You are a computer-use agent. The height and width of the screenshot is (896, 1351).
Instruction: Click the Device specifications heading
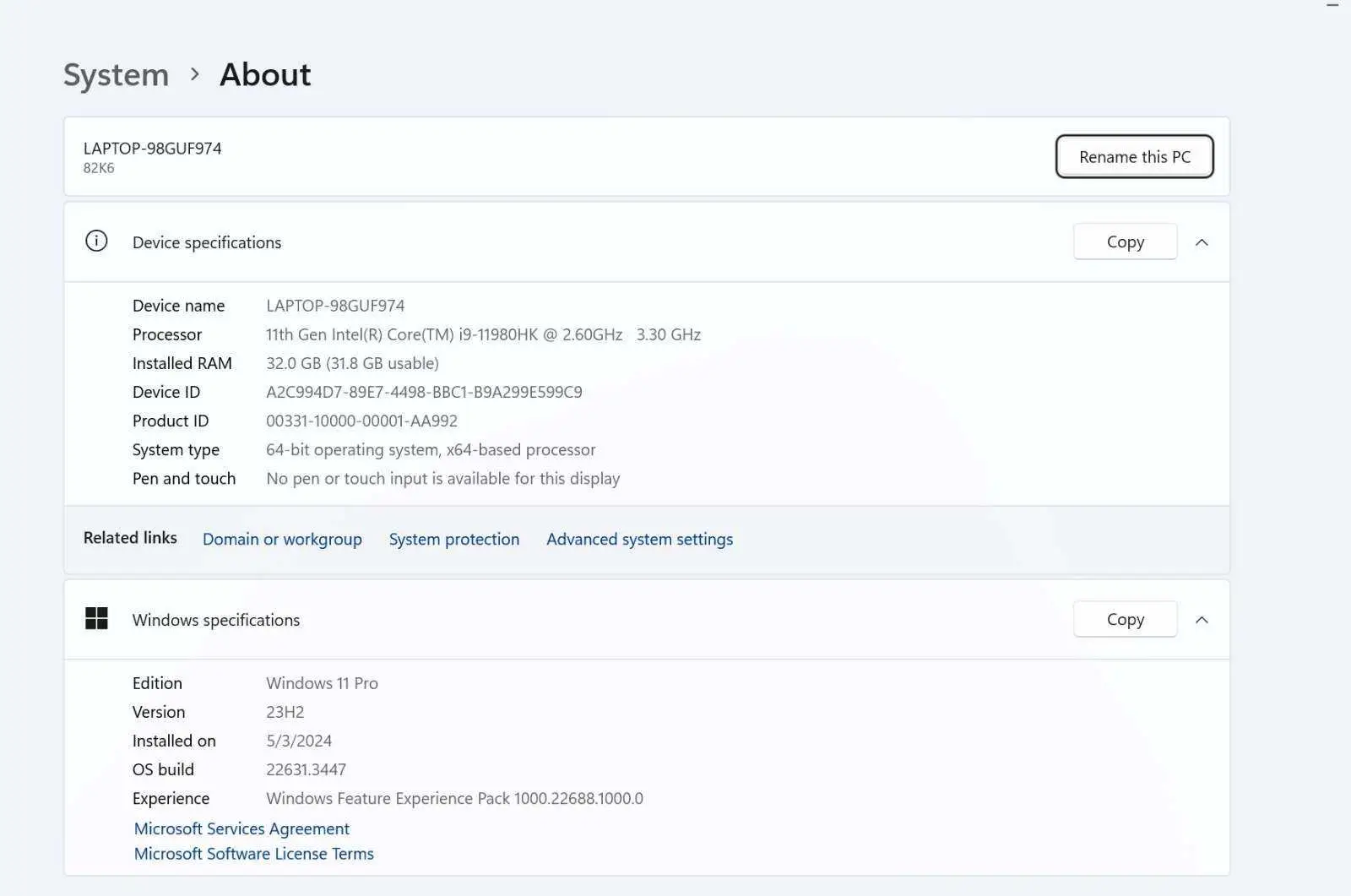tap(207, 242)
